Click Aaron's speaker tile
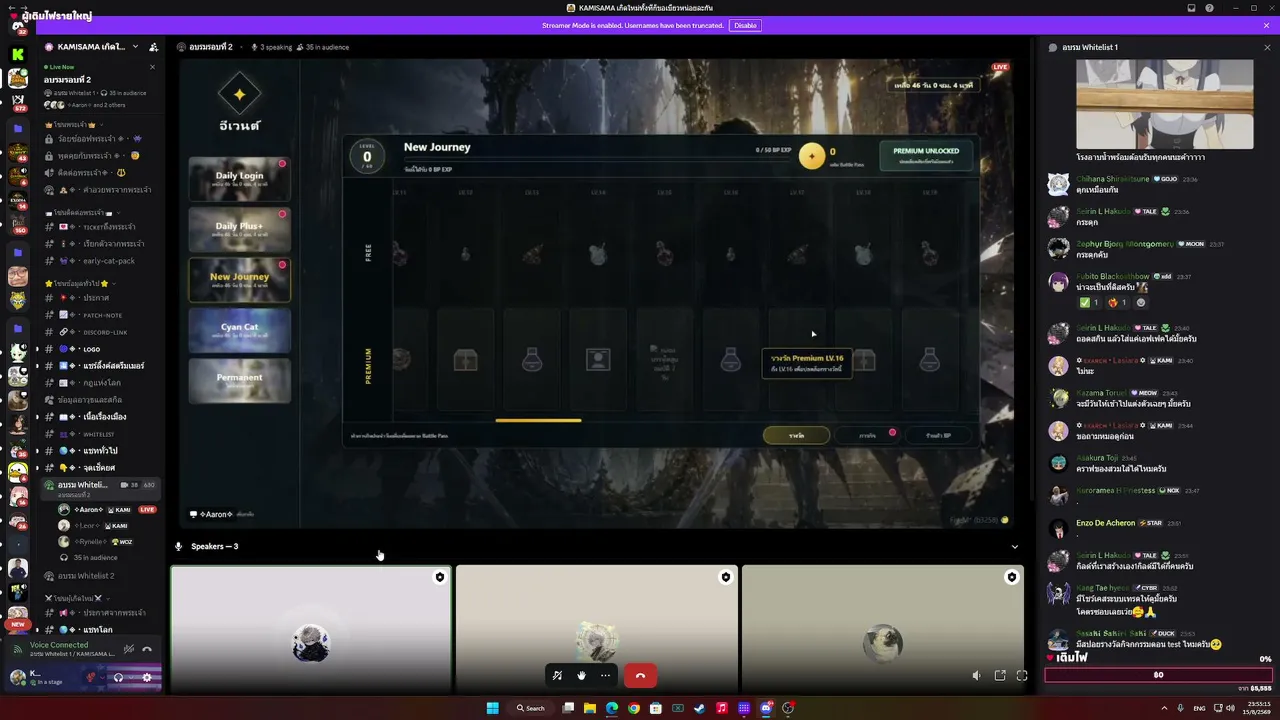The image size is (1280, 720). pyautogui.click(x=311, y=628)
